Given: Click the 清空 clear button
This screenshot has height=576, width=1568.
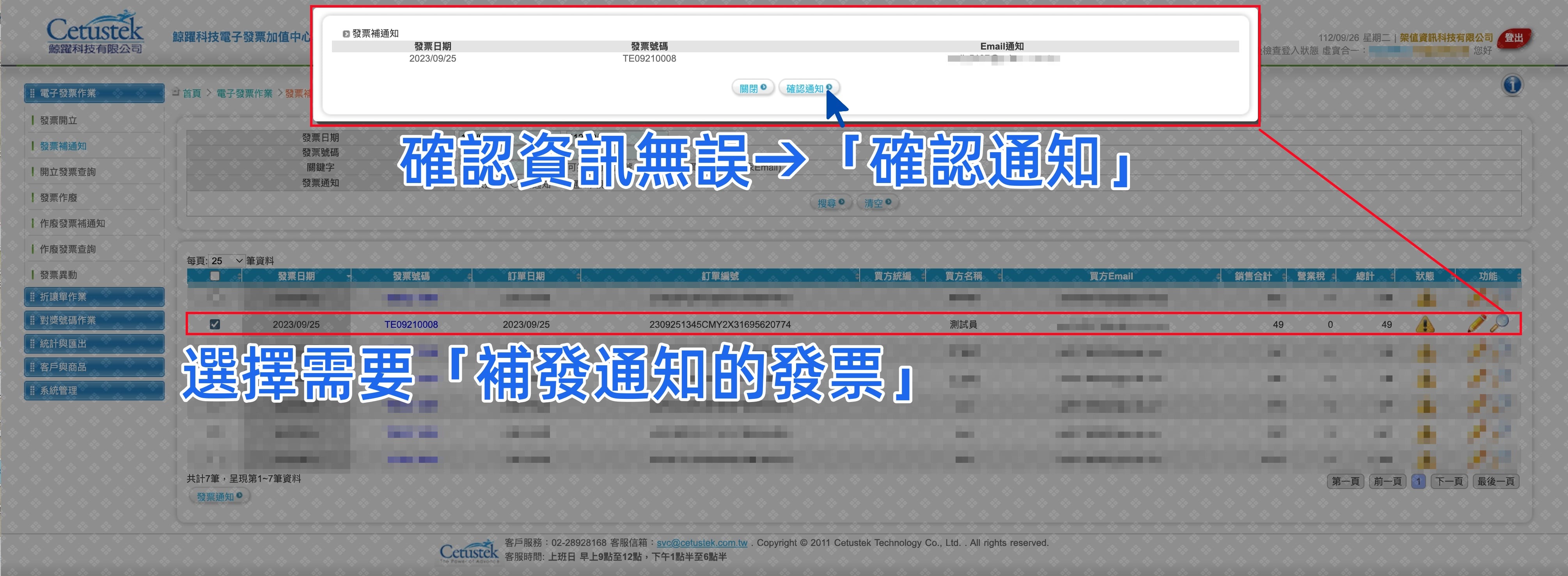Looking at the screenshot, I should (878, 203).
